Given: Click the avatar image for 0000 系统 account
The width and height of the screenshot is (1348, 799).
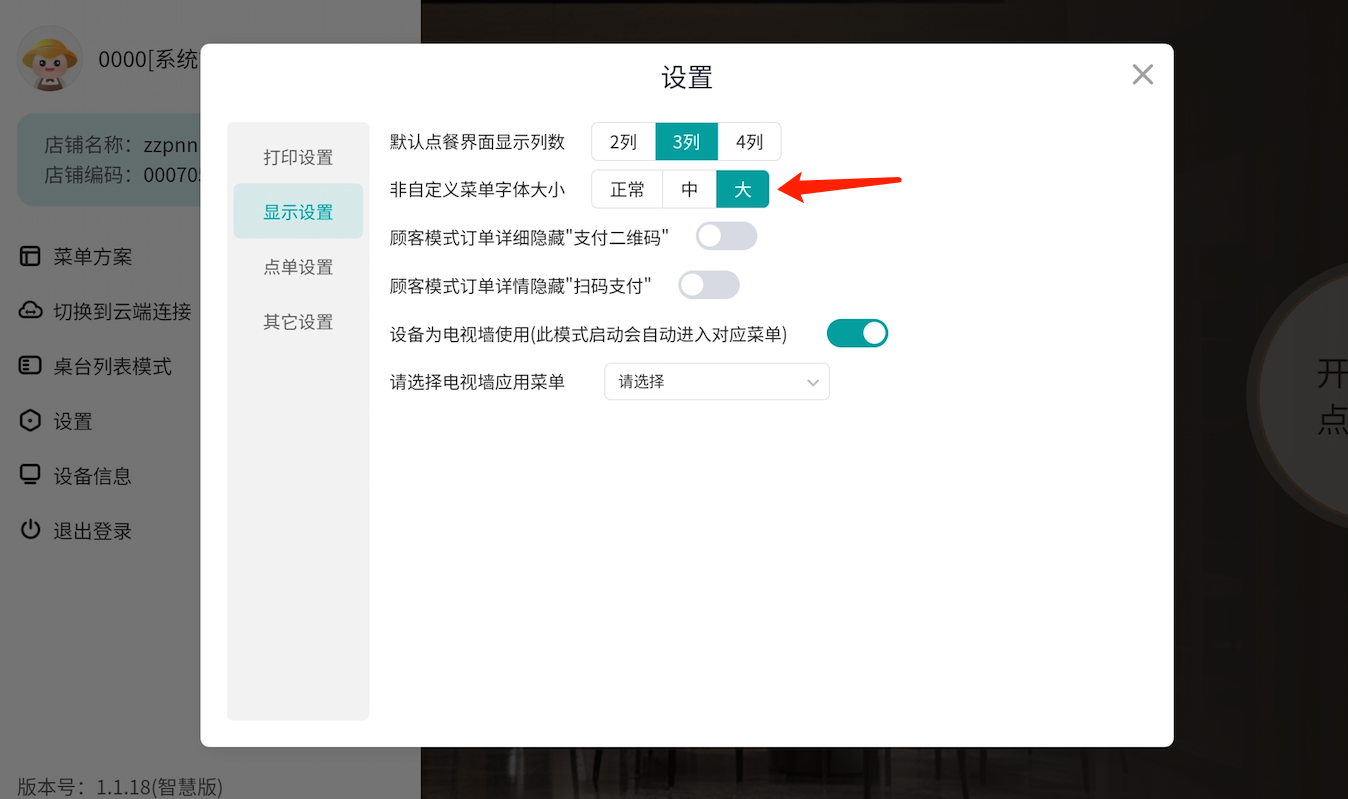Looking at the screenshot, I should (x=48, y=60).
